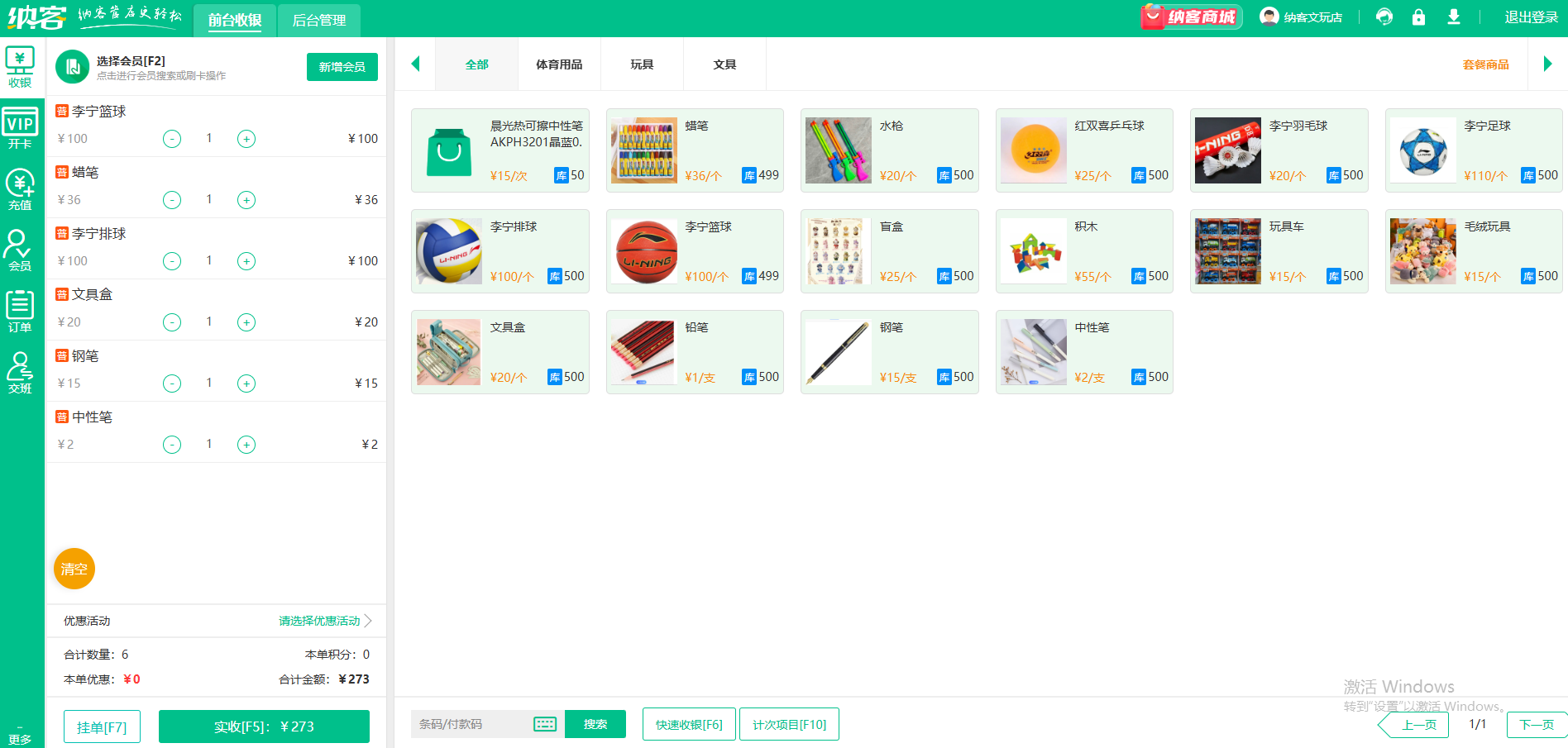The image size is (1568, 748).
Task: Click the 新增会员 button
Action: (x=342, y=67)
